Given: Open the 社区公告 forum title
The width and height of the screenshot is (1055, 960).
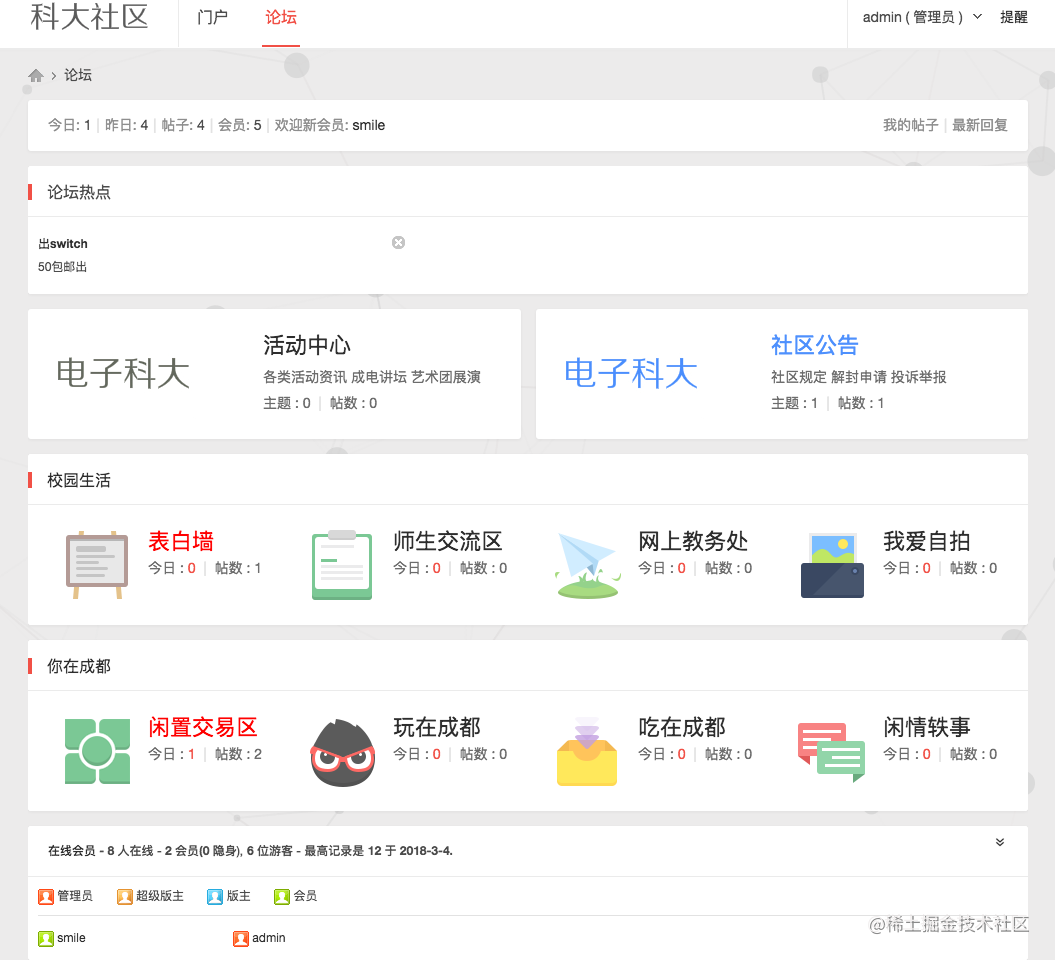Looking at the screenshot, I should tap(815, 345).
